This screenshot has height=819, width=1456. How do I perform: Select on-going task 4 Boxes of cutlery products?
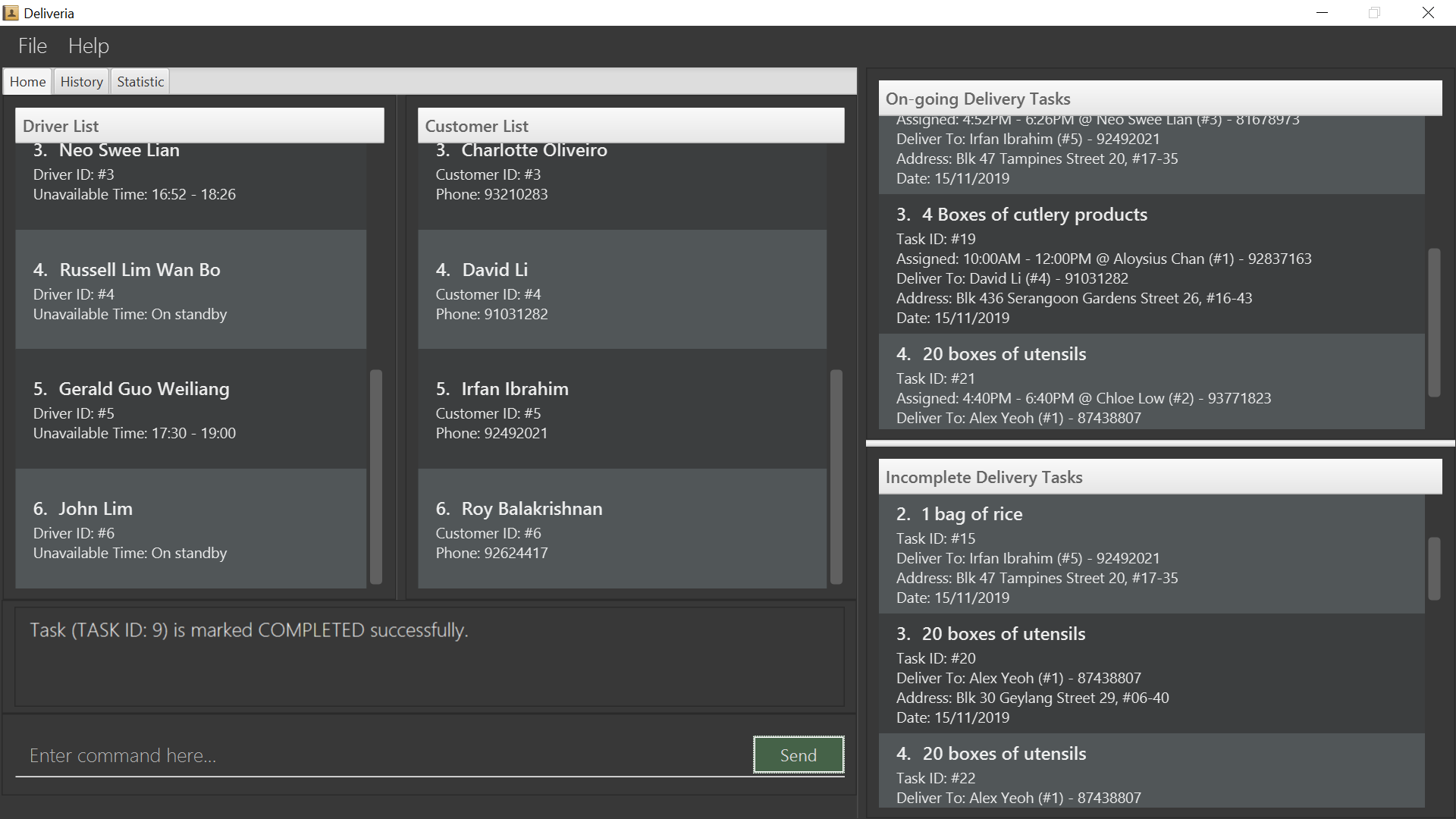click(x=1150, y=265)
